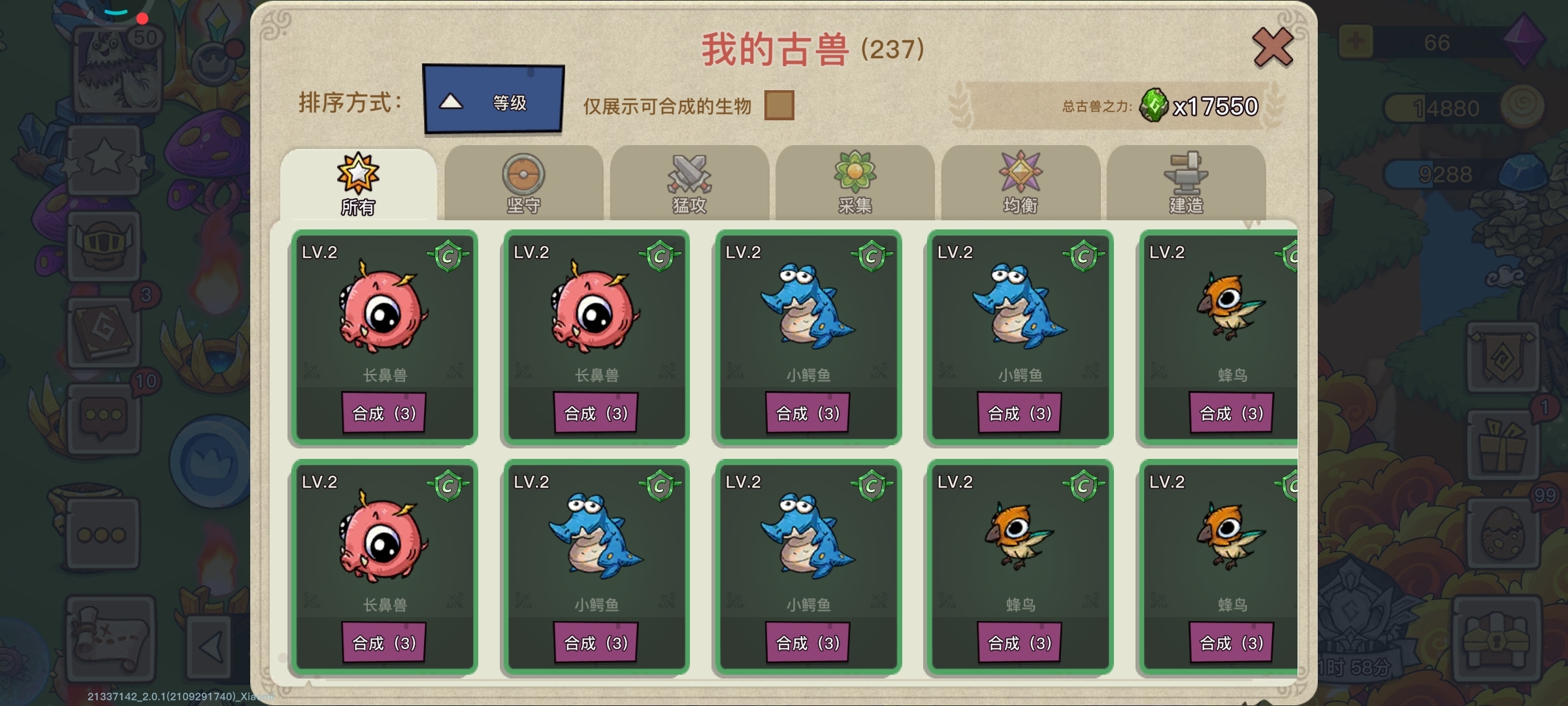Select the top-row 蜂鸟 creature thumbnail
The image size is (1568, 706).
[x=1231, y=306]
